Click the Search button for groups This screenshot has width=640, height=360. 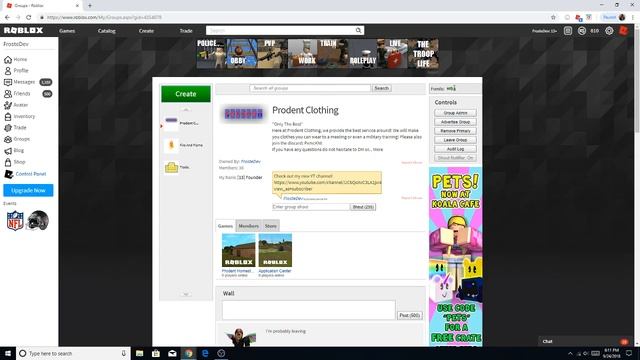tap(382, 88)
